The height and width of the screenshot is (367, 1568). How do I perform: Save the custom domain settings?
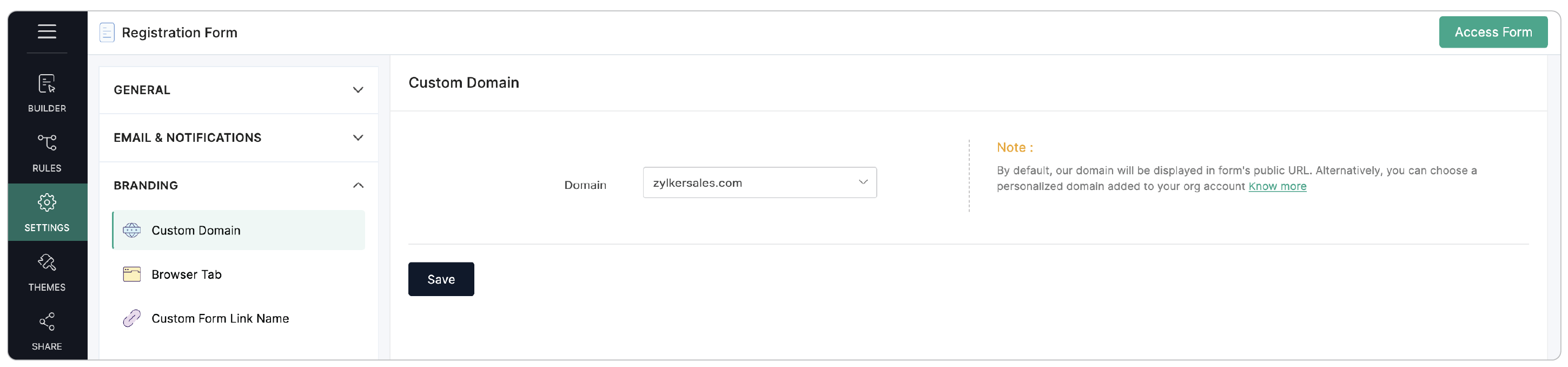441,279
